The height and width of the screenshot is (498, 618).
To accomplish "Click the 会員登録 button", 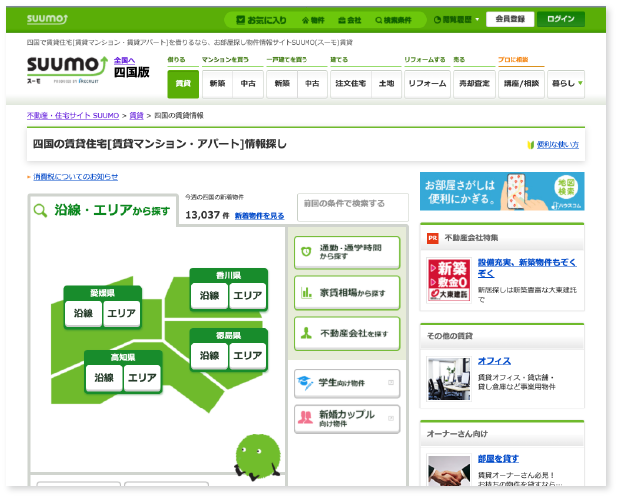I will coord(510,19).
